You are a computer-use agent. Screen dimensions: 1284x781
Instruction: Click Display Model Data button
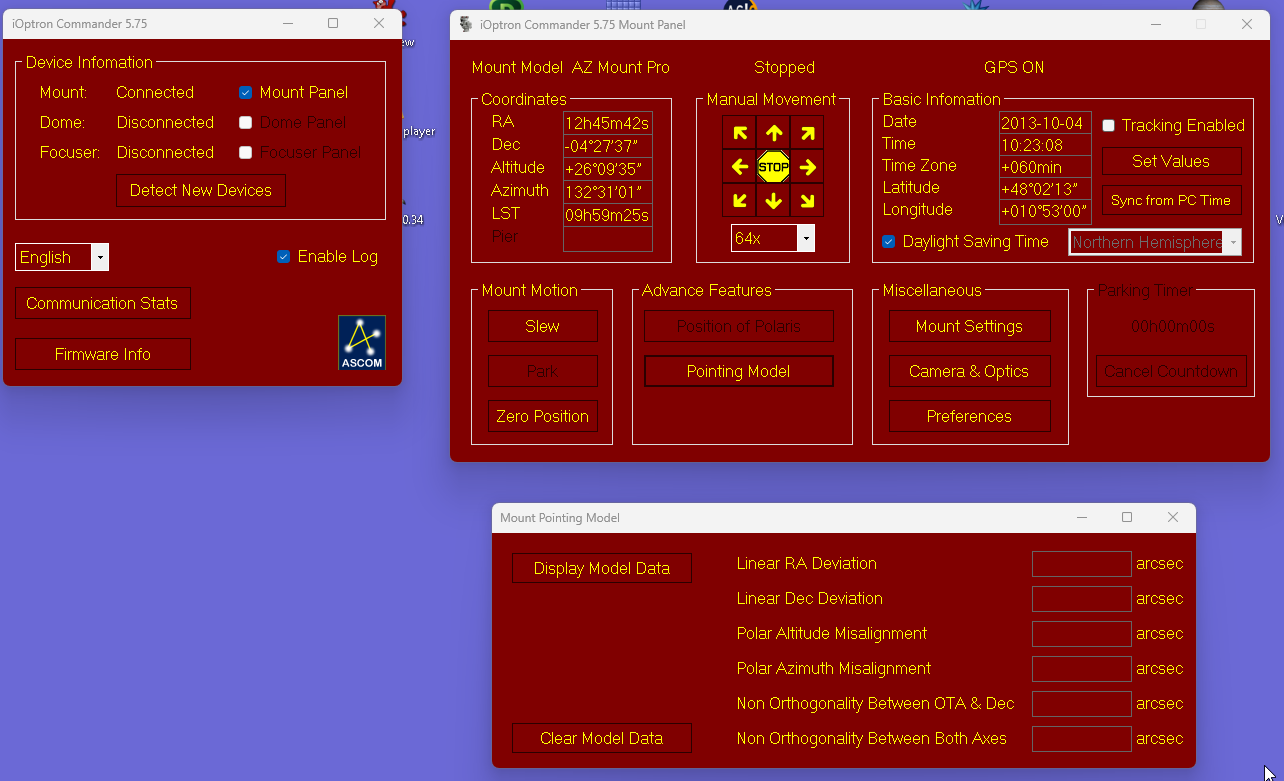point(602,568)
